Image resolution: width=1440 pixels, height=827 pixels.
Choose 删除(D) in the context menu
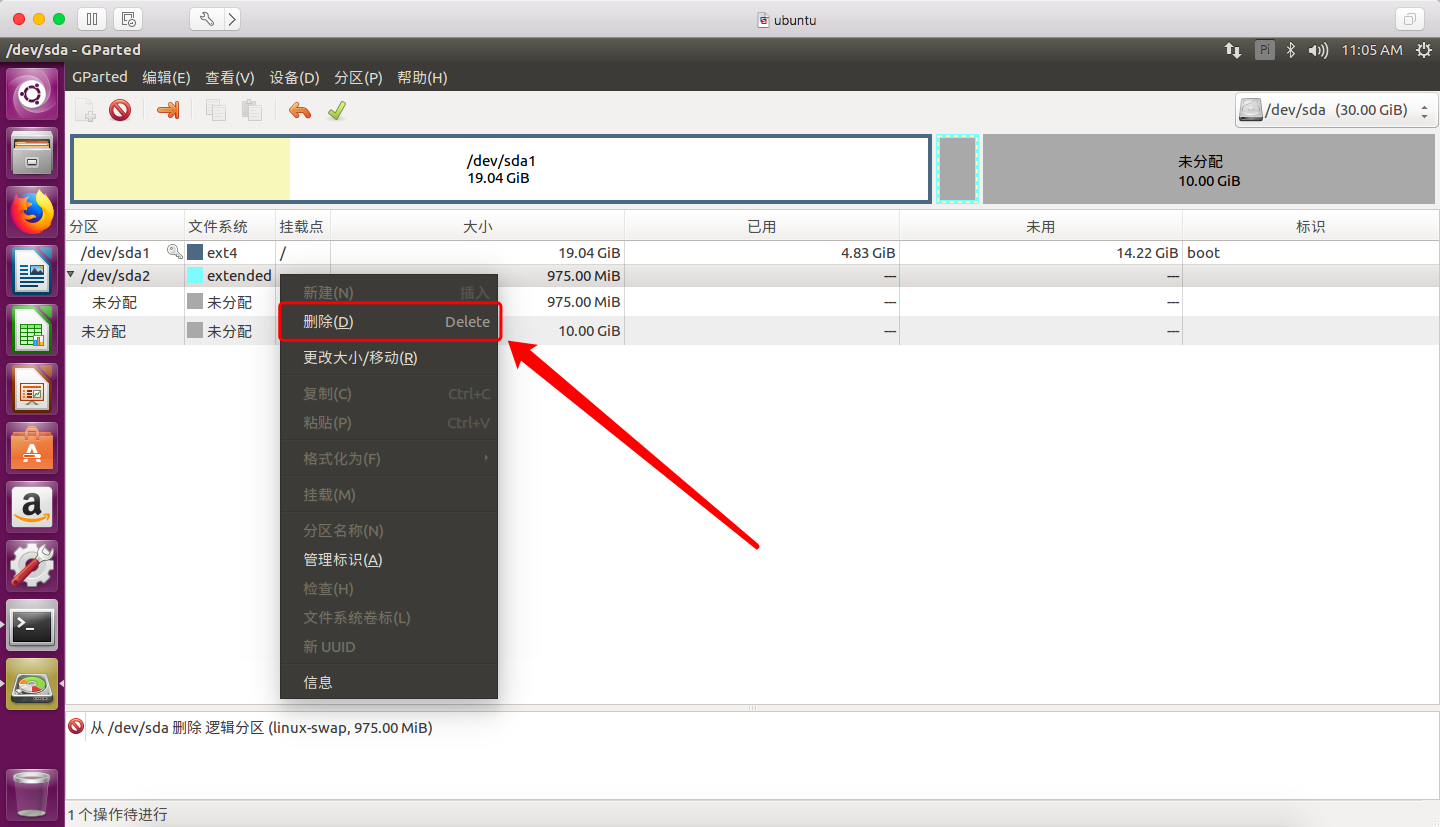[389, 322]
